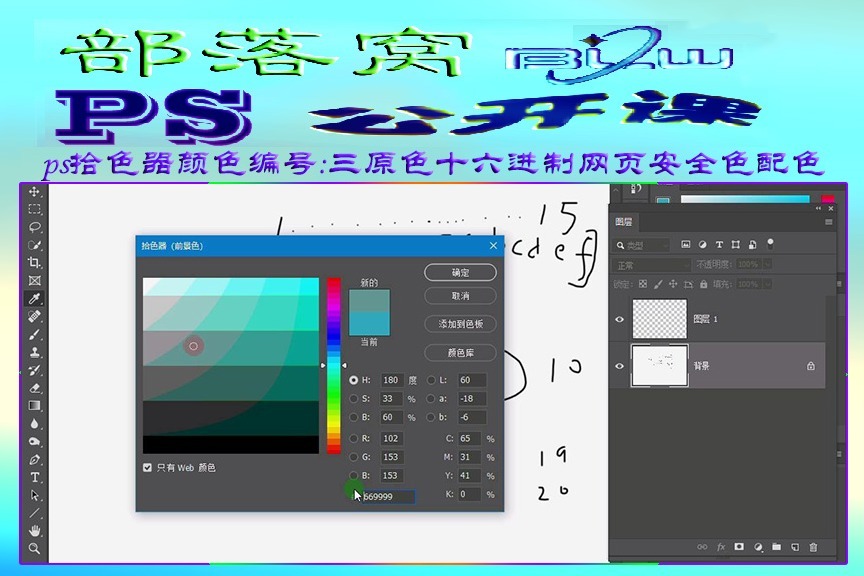Add a layer mask
Image resolution: width=864 pixels, height=576 pixels.
click(739, 547)
